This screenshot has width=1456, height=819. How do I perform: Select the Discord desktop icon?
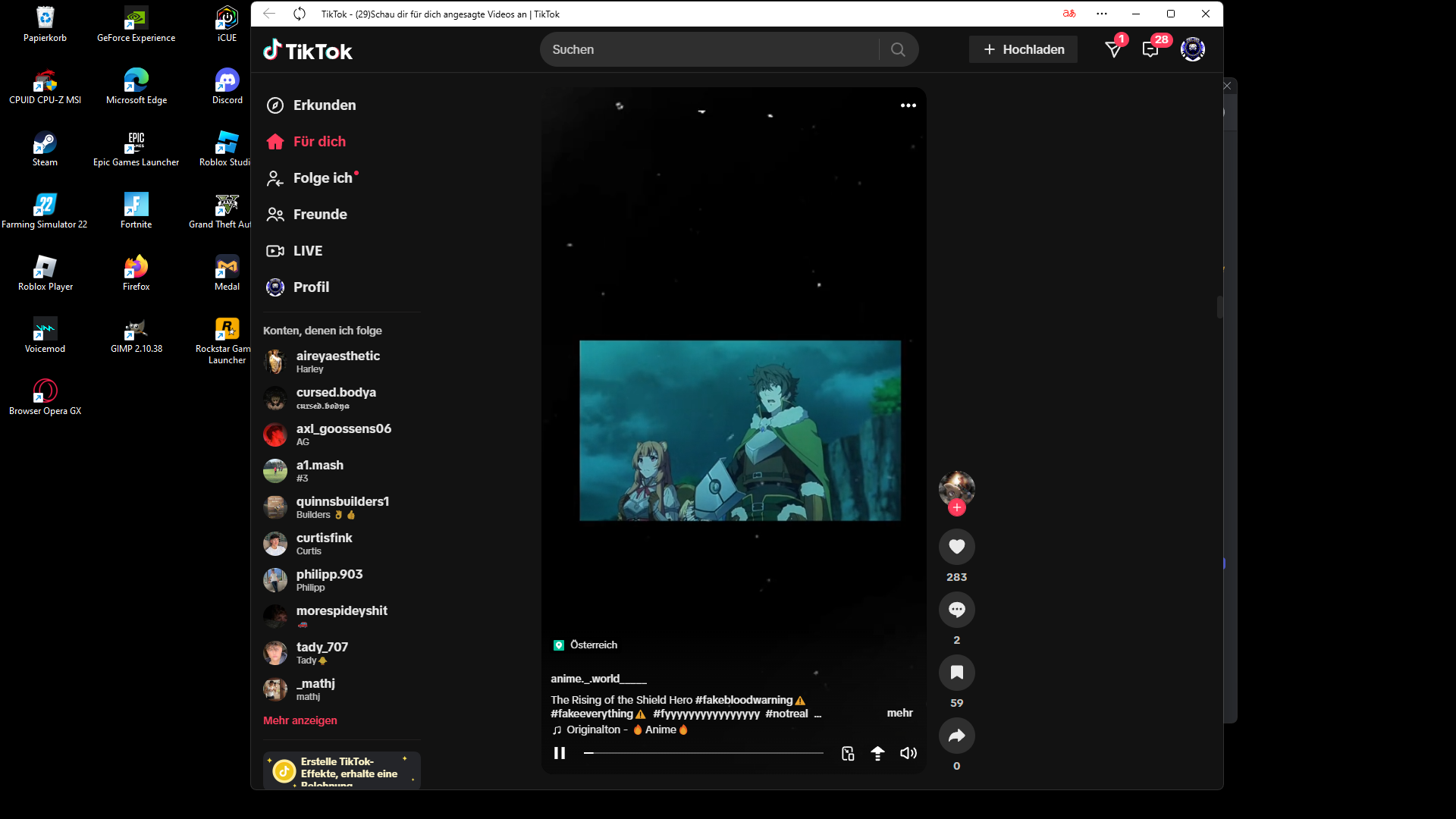coord(227,86)
